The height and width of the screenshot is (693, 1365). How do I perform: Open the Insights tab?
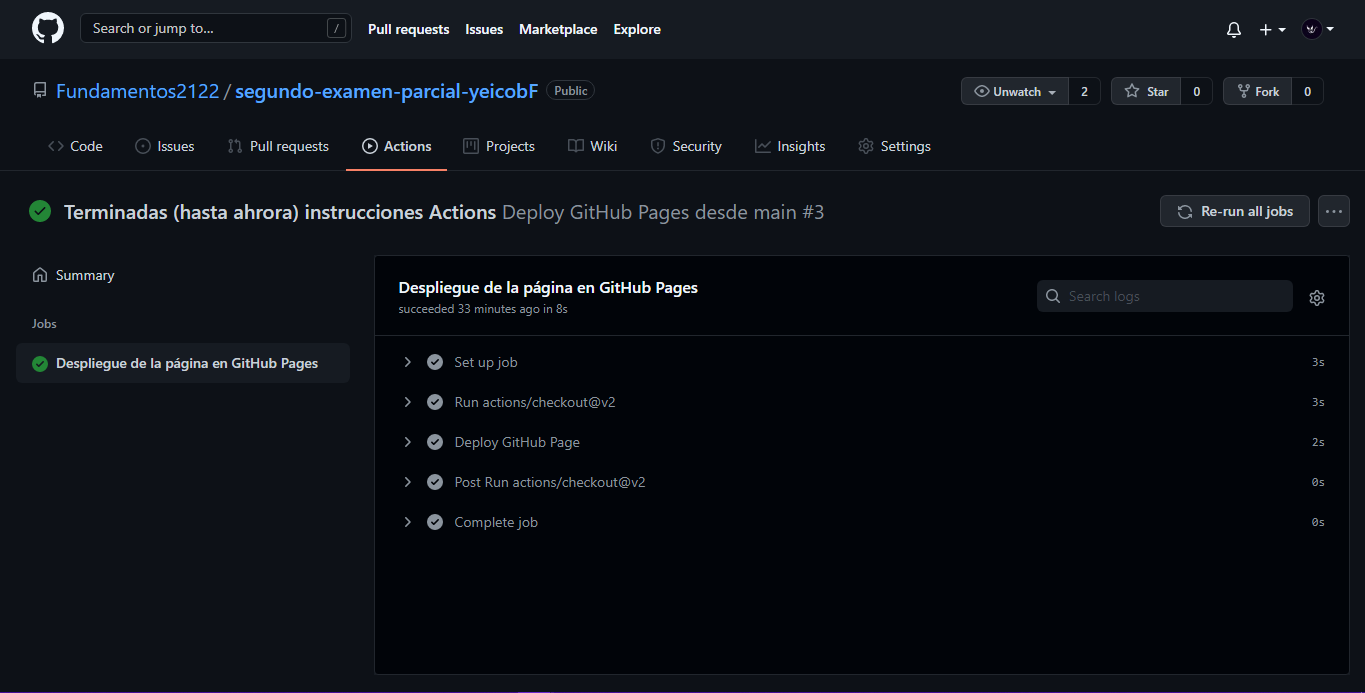790,146
